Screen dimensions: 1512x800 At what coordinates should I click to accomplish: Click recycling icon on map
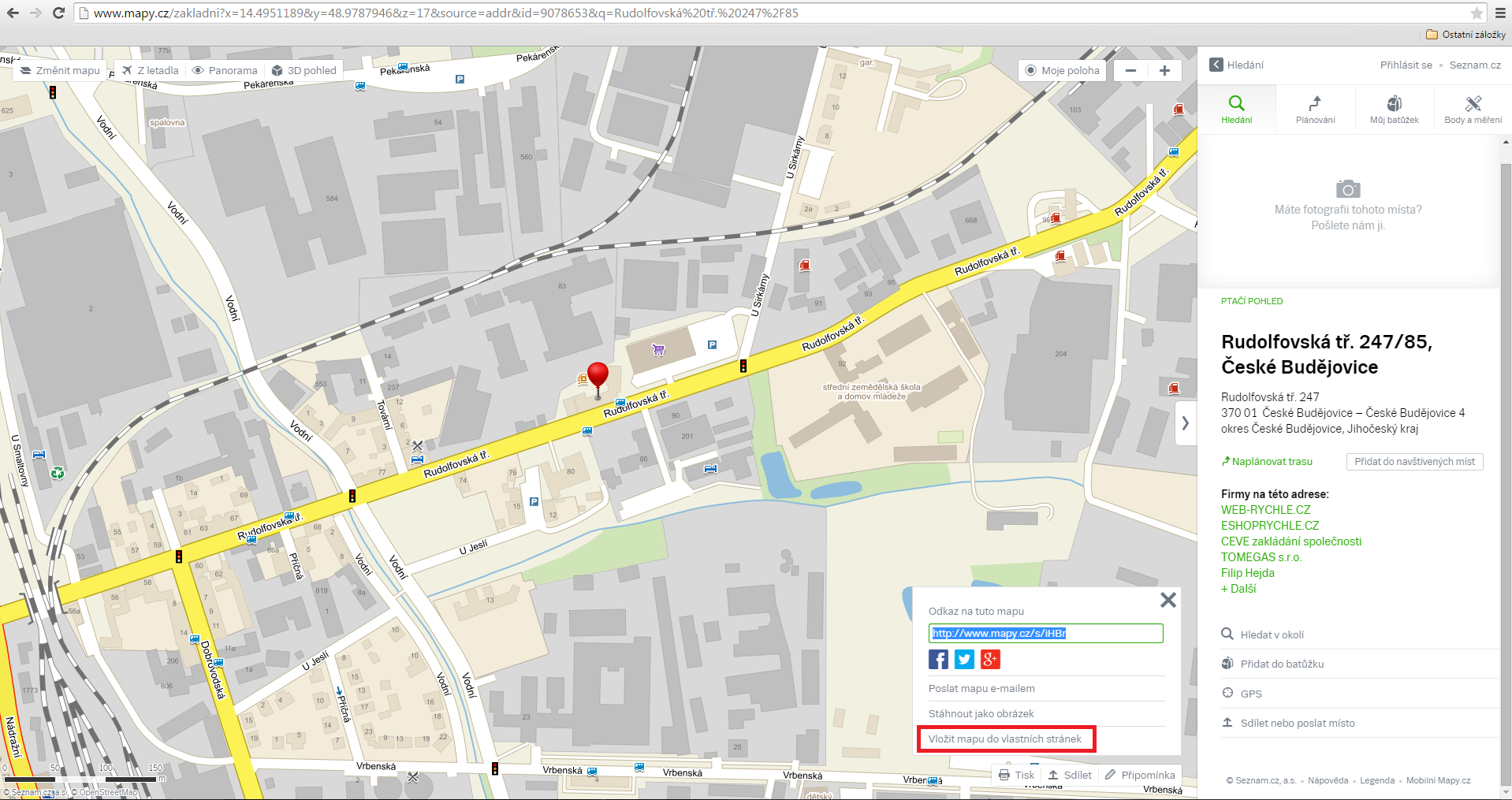pos(58,473)
